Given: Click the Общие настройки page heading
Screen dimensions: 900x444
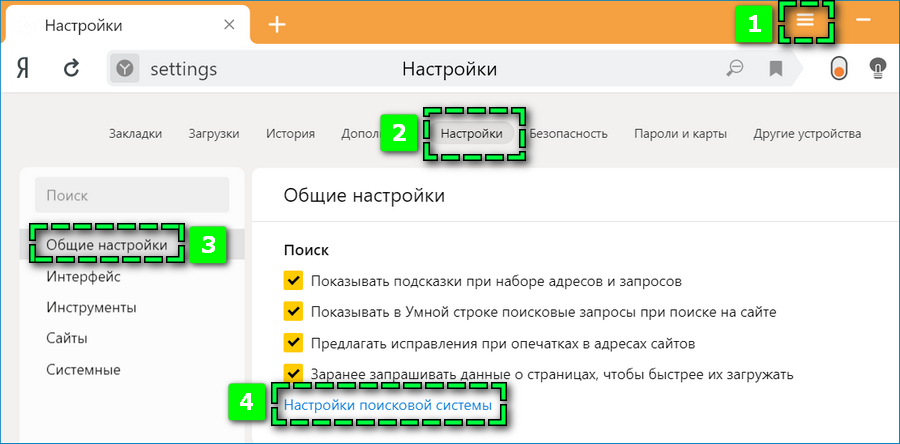Looking at the screenshot, I should (364, 196).
